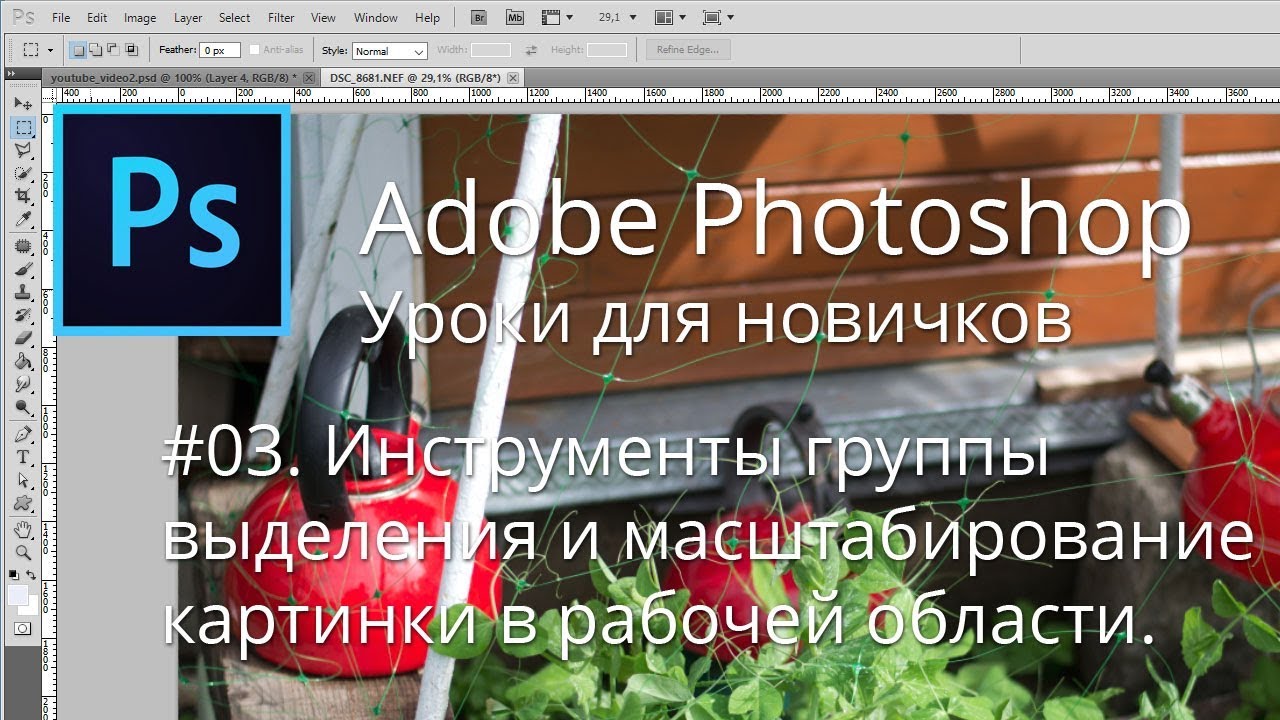Viewport: 1280px width, 720px height.
Task: Reset default foreground and background colors
Action: [14, 575]
